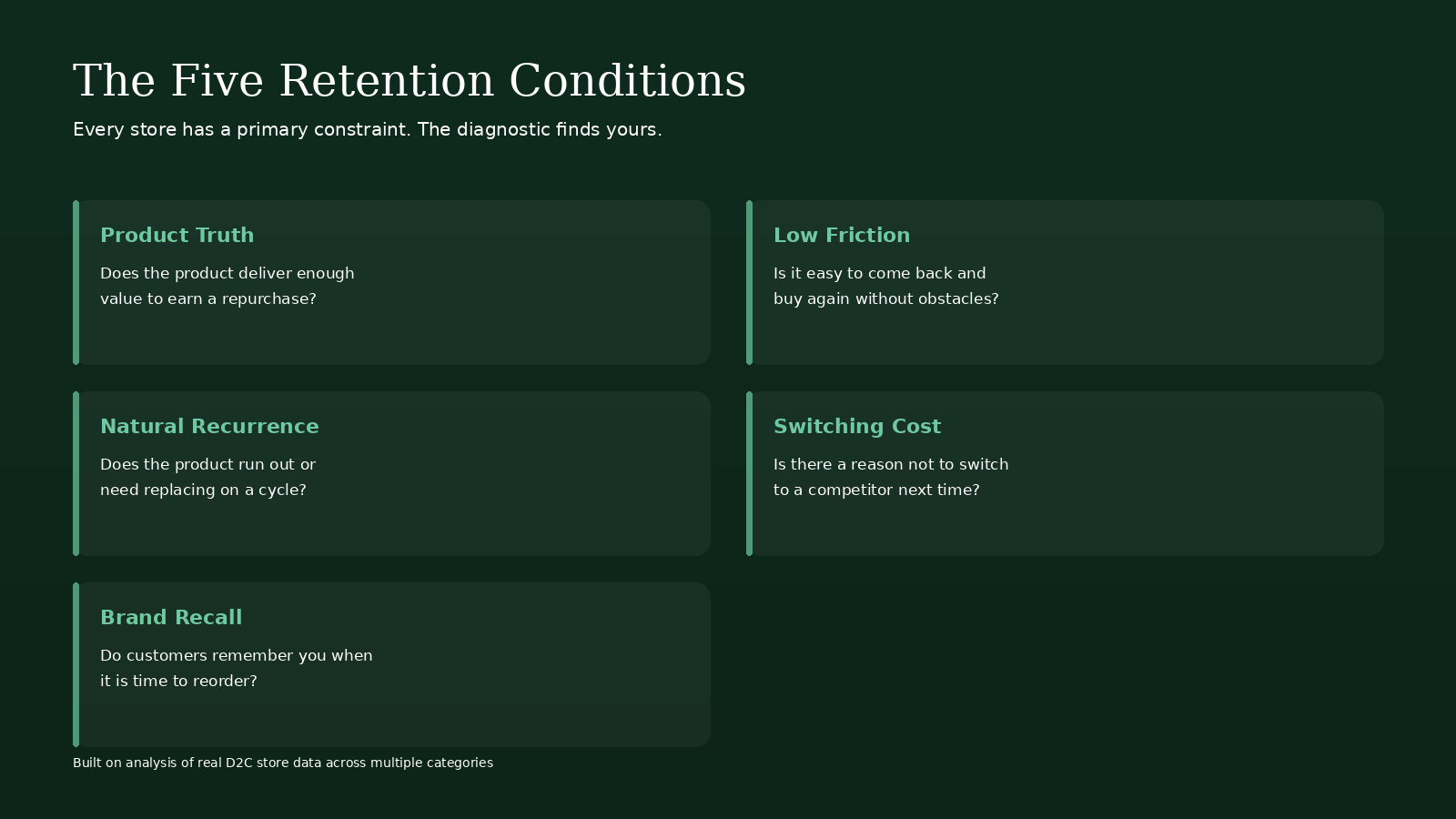1456x819 pixels.
Task: Select the 'Switching Cost' heading
Action: pos(857,426)
